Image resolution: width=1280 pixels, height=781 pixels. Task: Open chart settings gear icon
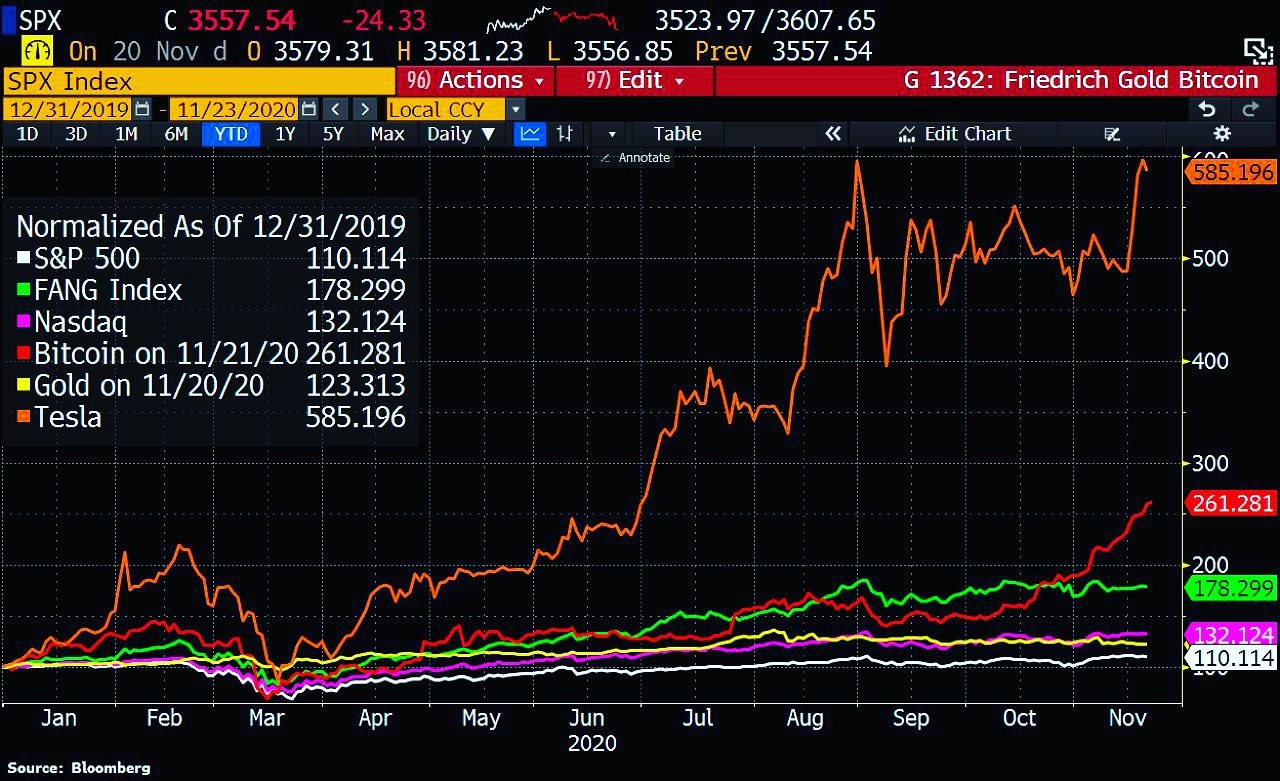[1221, 134]
